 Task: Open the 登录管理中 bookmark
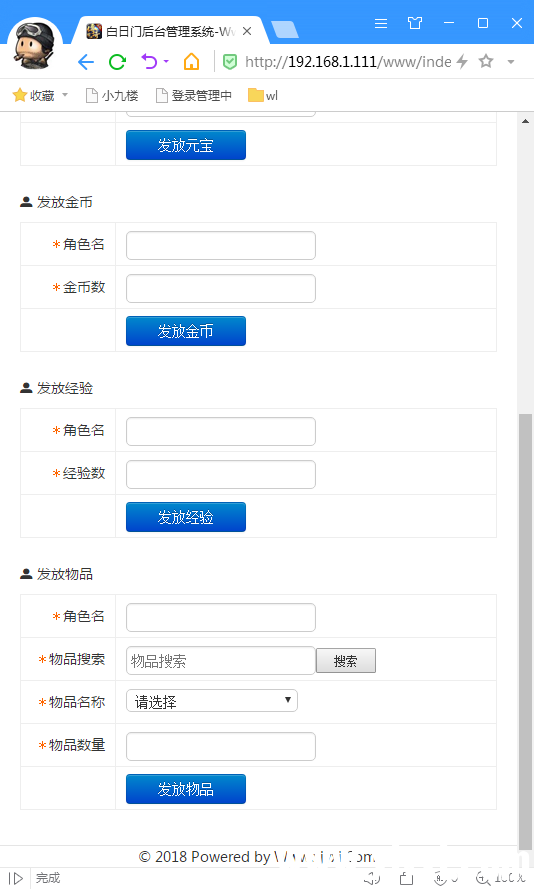(194, 95)
